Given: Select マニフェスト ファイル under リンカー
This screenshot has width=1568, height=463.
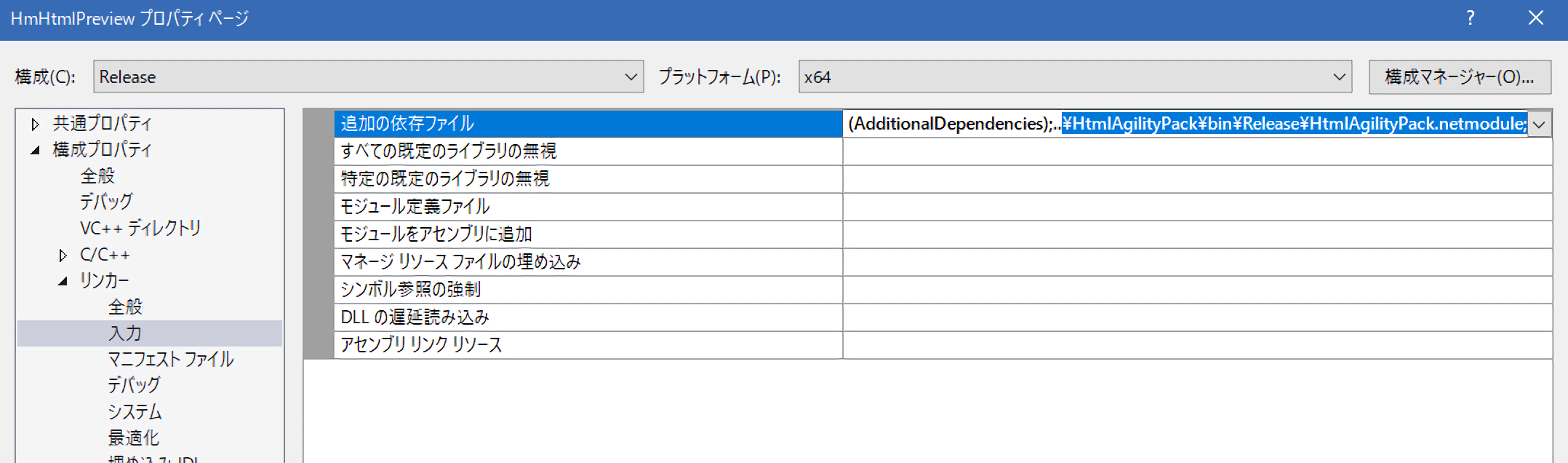Looking at the screenshot, I should coord(171,360).
